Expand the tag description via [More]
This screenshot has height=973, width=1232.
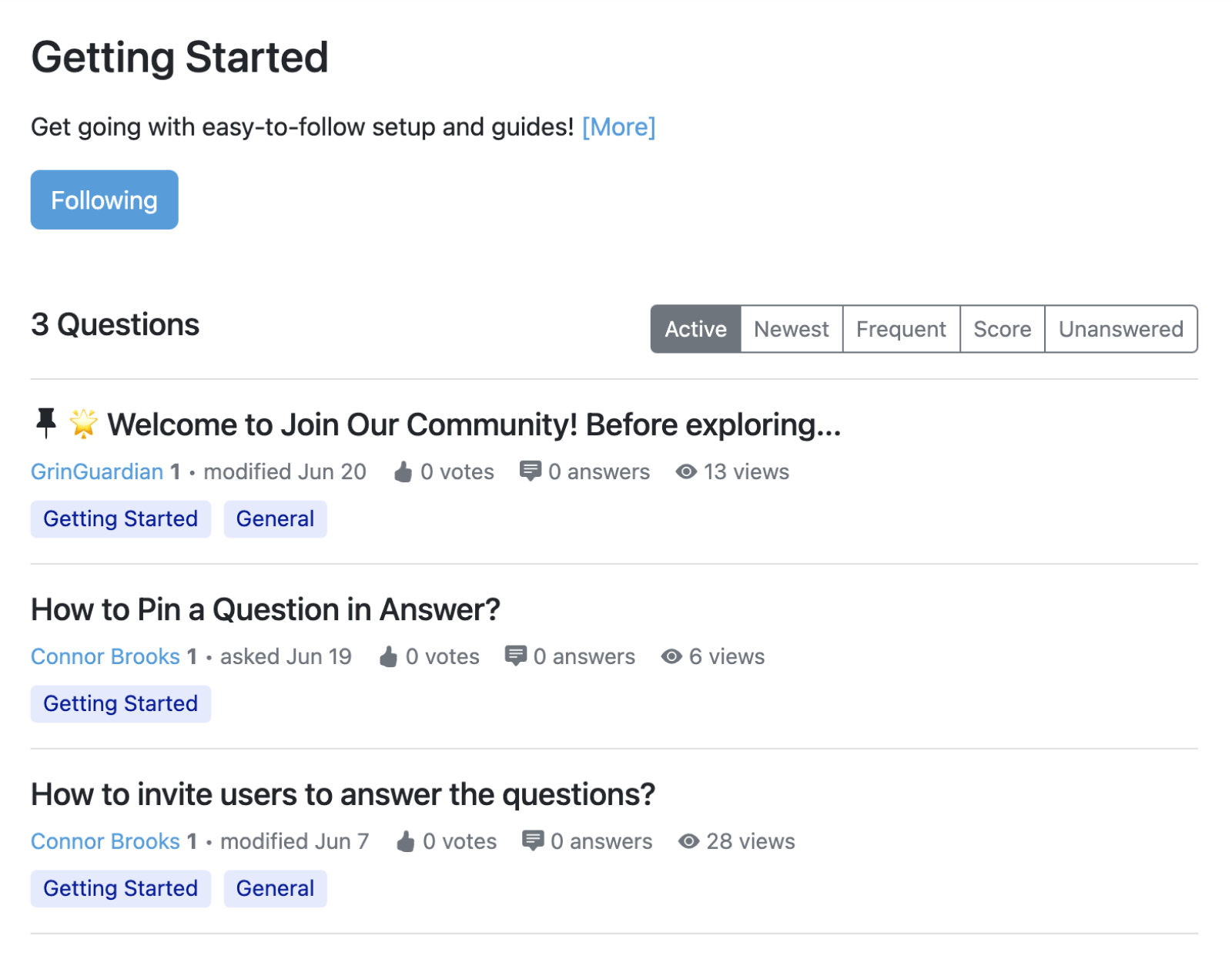(x=618, y=127)
